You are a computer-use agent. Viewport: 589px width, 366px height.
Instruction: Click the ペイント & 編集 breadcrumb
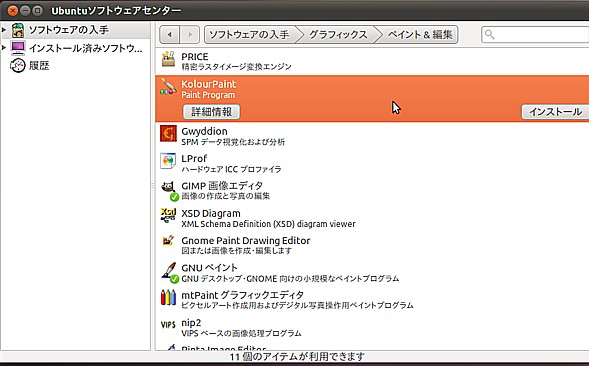420,35
